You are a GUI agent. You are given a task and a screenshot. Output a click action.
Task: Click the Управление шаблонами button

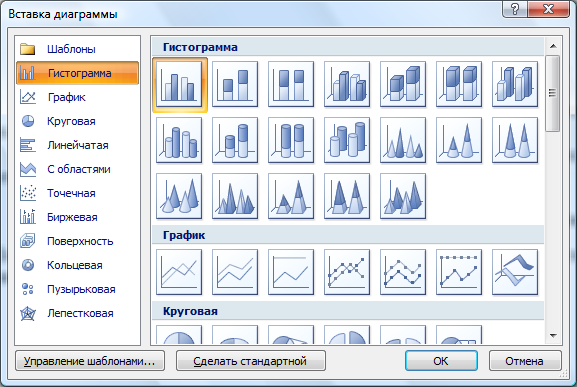[90, 361]
